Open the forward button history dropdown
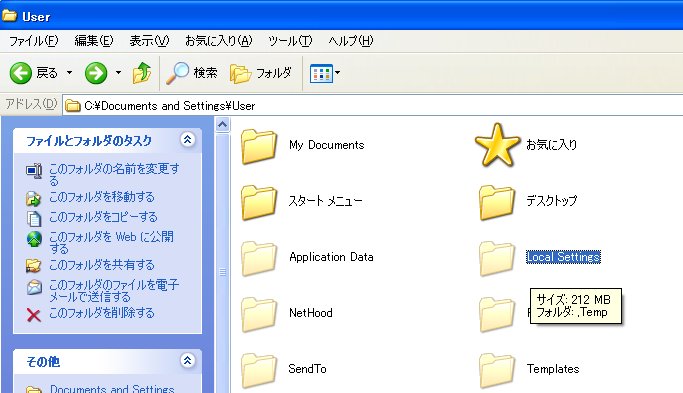The height and width of the screenshot is (393, 683). (118, 73)
